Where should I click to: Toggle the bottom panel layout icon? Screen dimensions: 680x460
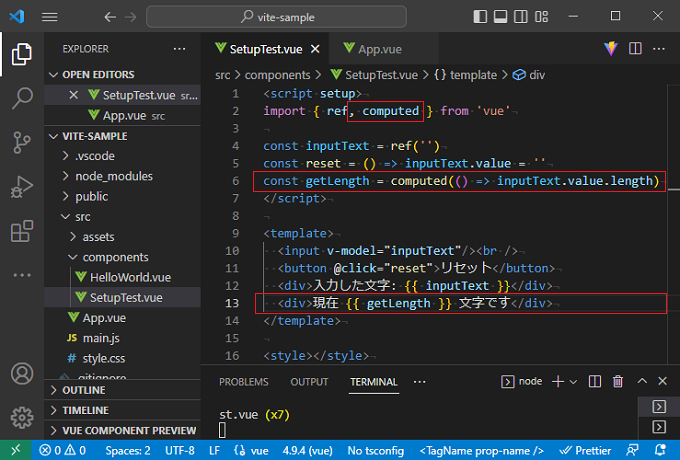click(500, 16)
